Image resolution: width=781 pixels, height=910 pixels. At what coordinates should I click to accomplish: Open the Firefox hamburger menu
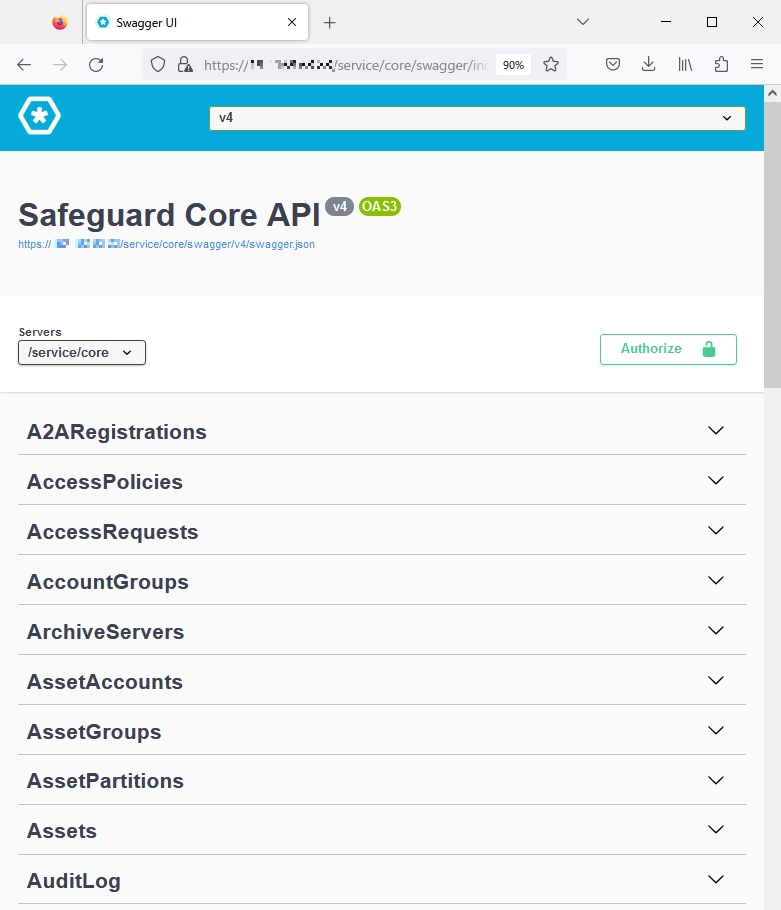(x=757, y=64)
